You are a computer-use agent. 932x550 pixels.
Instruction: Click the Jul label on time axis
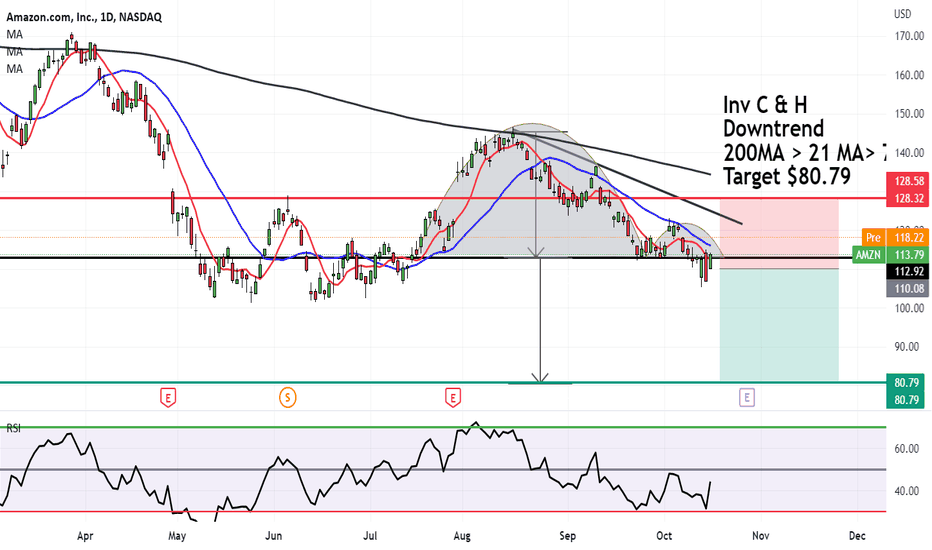[x=370, y=536]
